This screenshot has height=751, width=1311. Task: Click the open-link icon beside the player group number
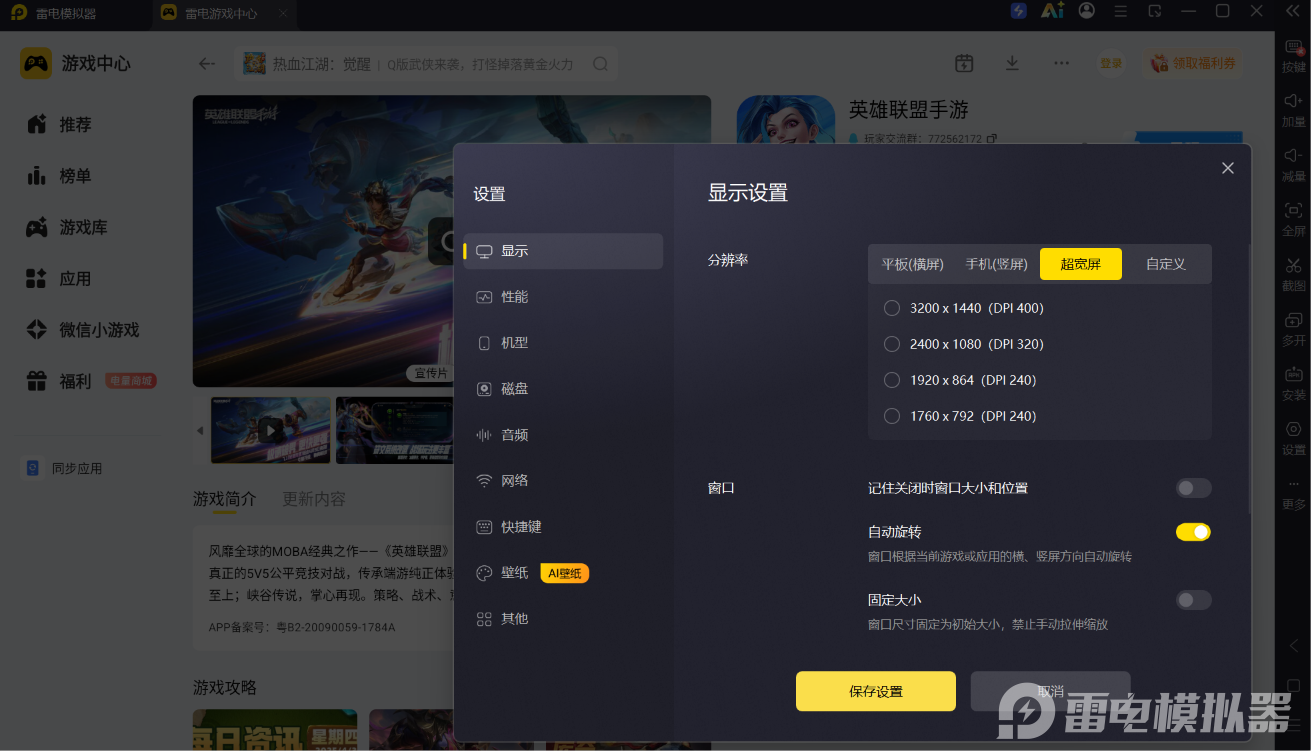coord(992,138)
